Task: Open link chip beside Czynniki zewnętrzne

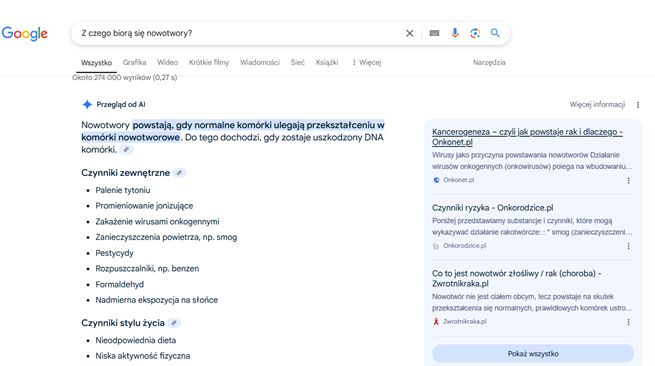Action: pyautogui.click(x=179, y=173)
